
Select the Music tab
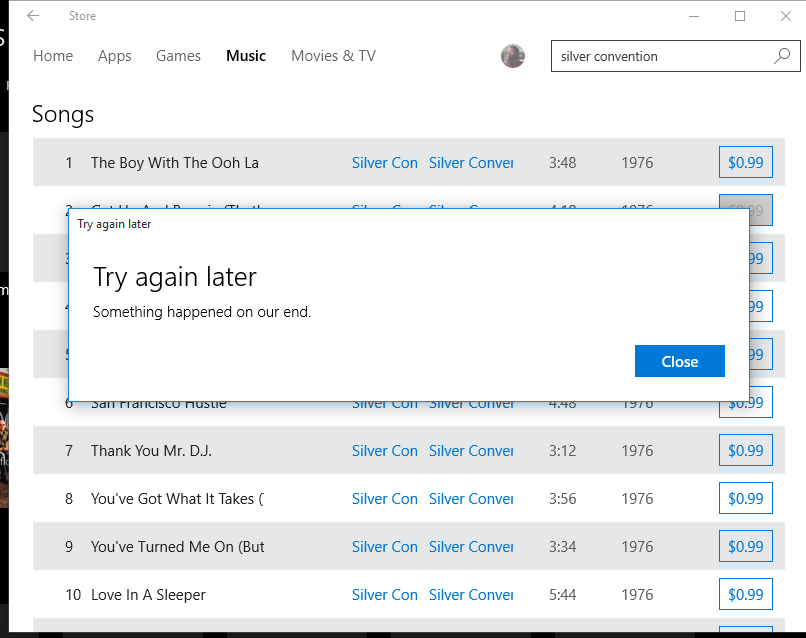click(x=246, y=56)
